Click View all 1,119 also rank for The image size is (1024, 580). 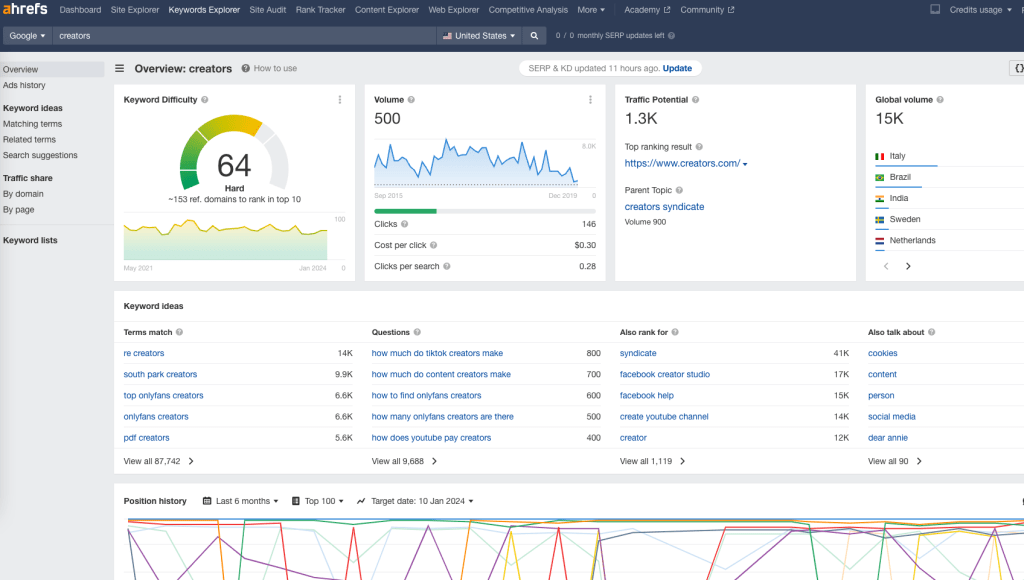(652, 461)
